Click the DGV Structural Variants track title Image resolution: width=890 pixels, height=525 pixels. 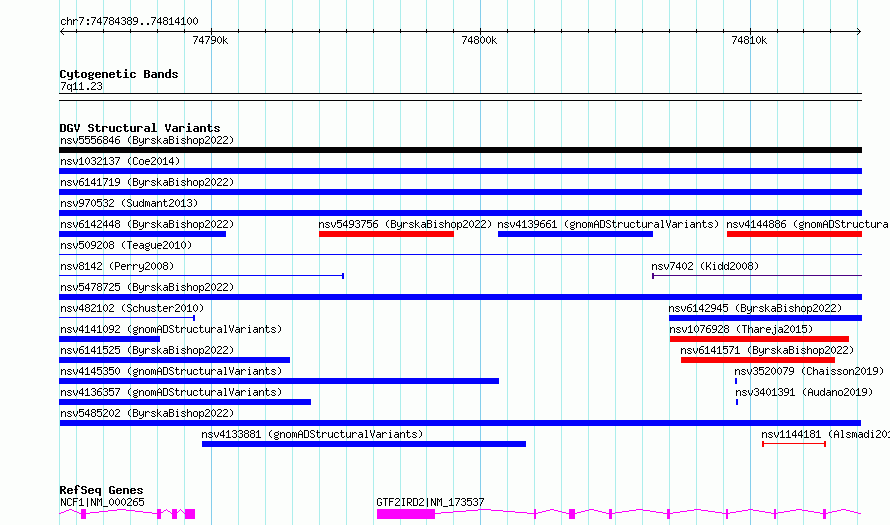click(x=140, y=128)
